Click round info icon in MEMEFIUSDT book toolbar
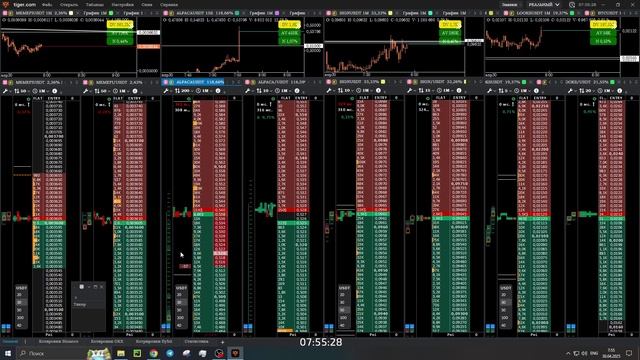640x360 pixels. [55, 91]
